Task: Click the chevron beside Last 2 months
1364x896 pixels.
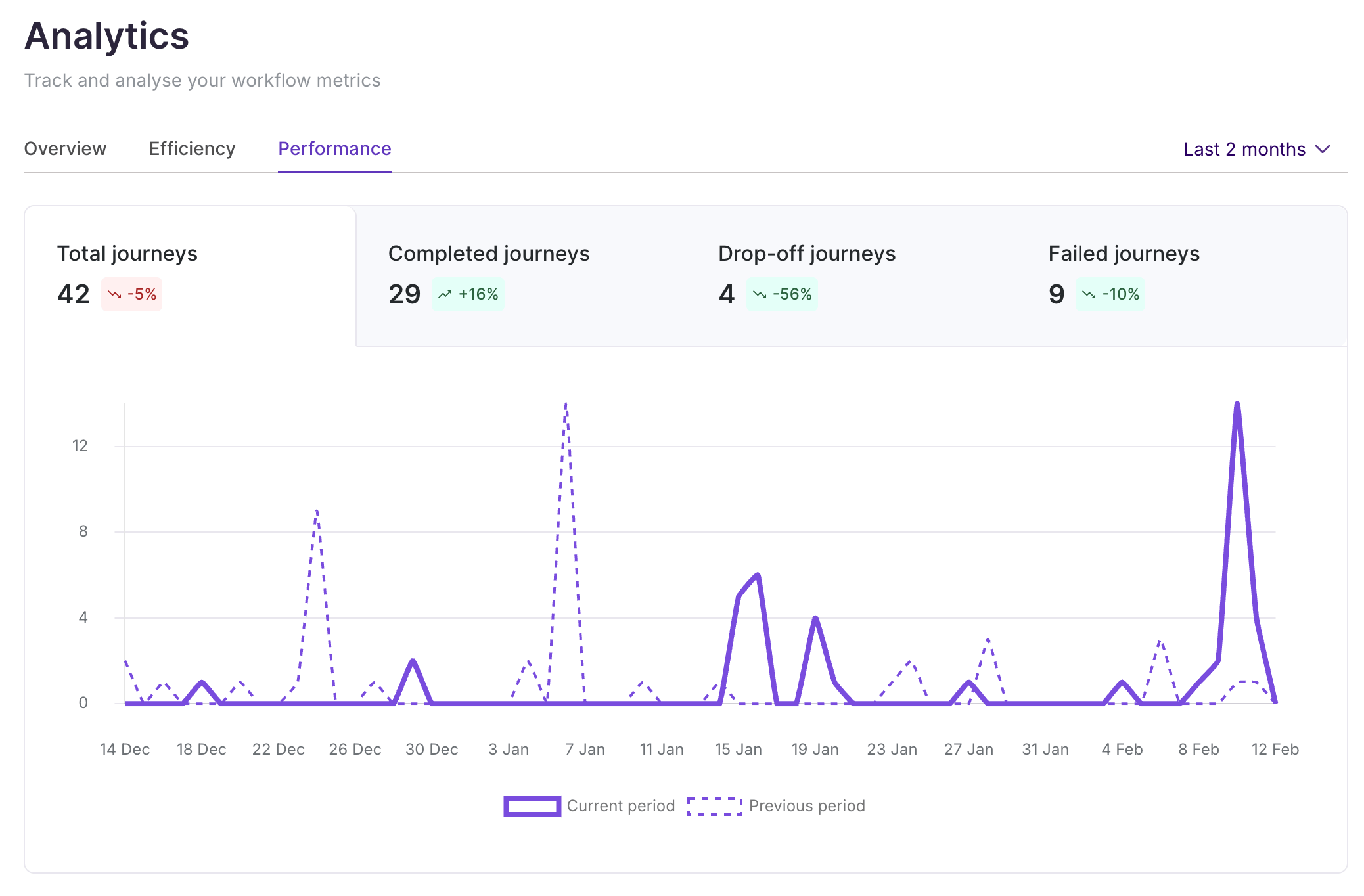Action: [1323, 150]
